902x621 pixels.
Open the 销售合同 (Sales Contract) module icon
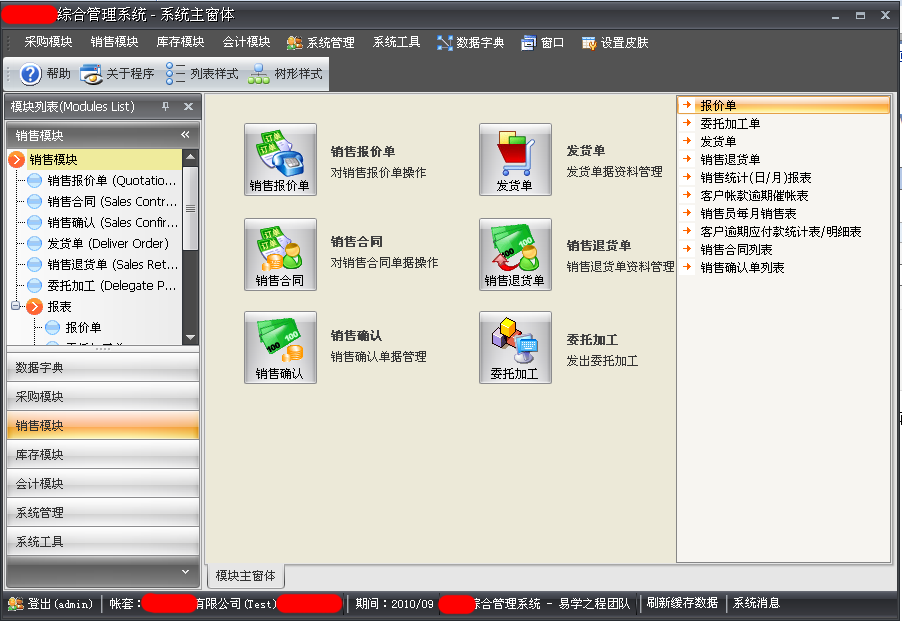(280, 253)
